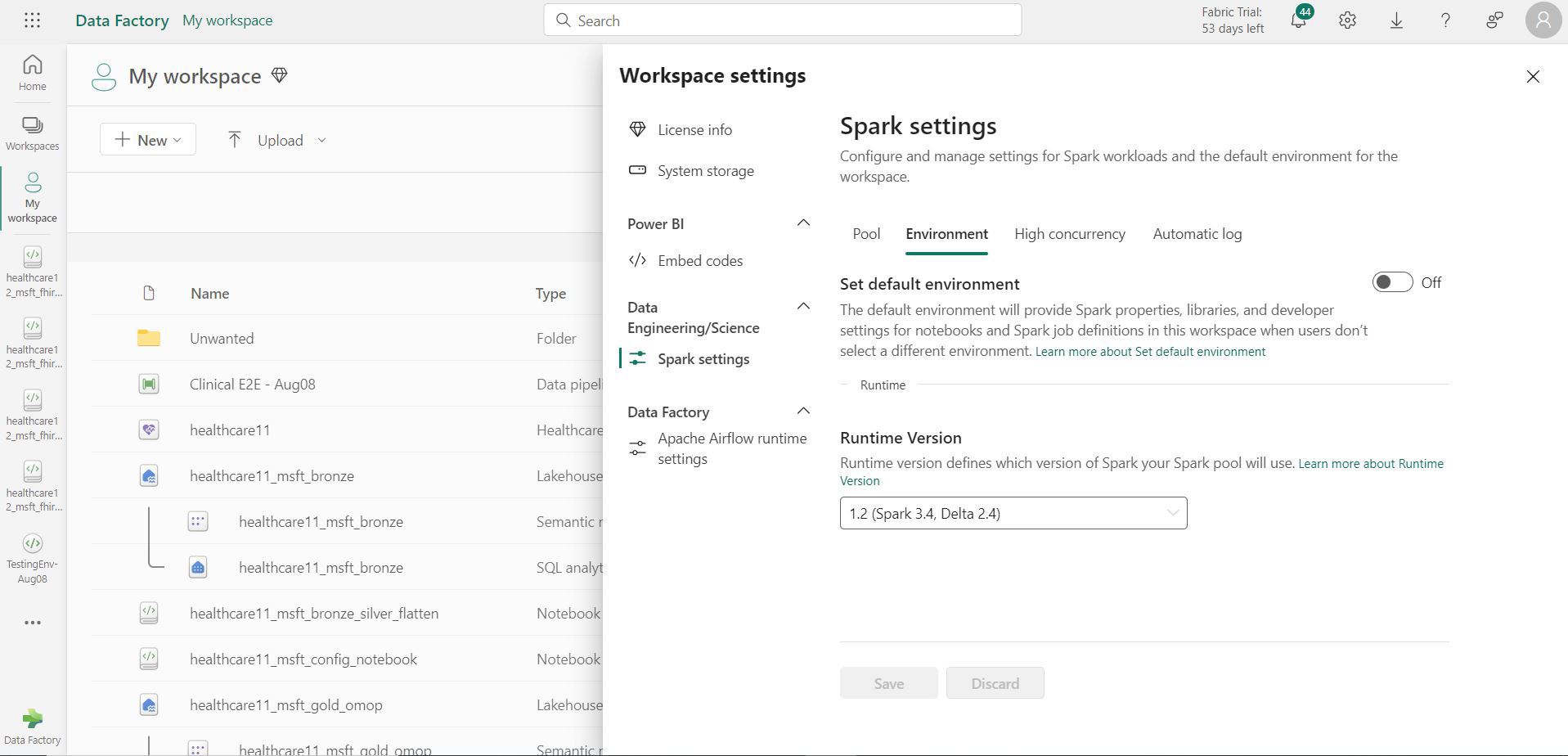Click the file type column header icon
The width and height of the screenshot is (1568, 756).
pyautogui.click(x=148, y=293)
